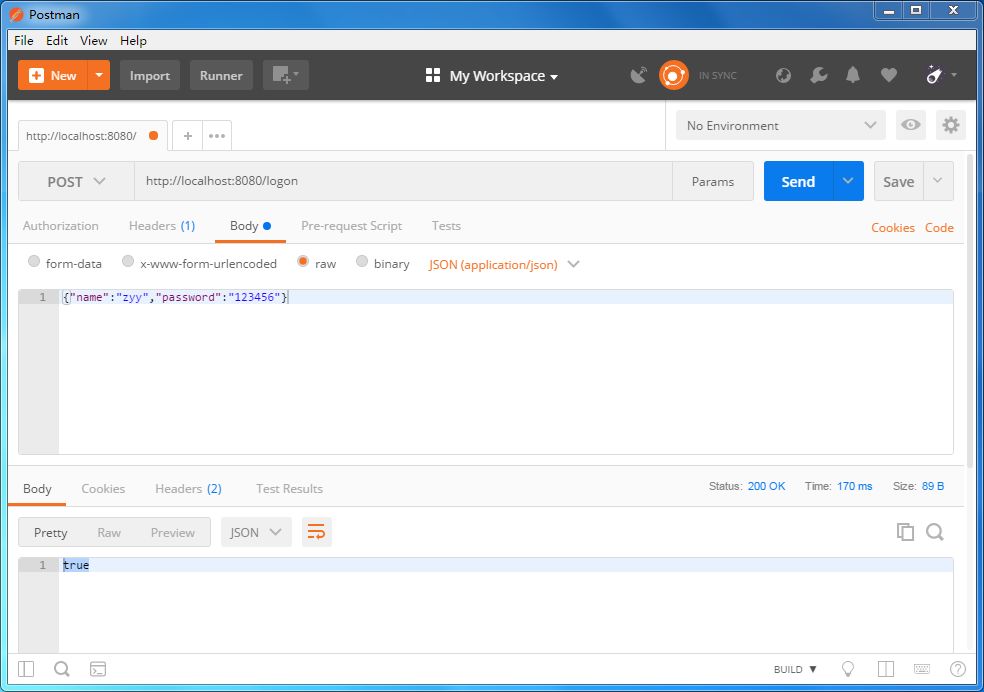This screenshot has width=984, height=692.
Task: Click the blue Send button
Action: (x=798, y=181)
